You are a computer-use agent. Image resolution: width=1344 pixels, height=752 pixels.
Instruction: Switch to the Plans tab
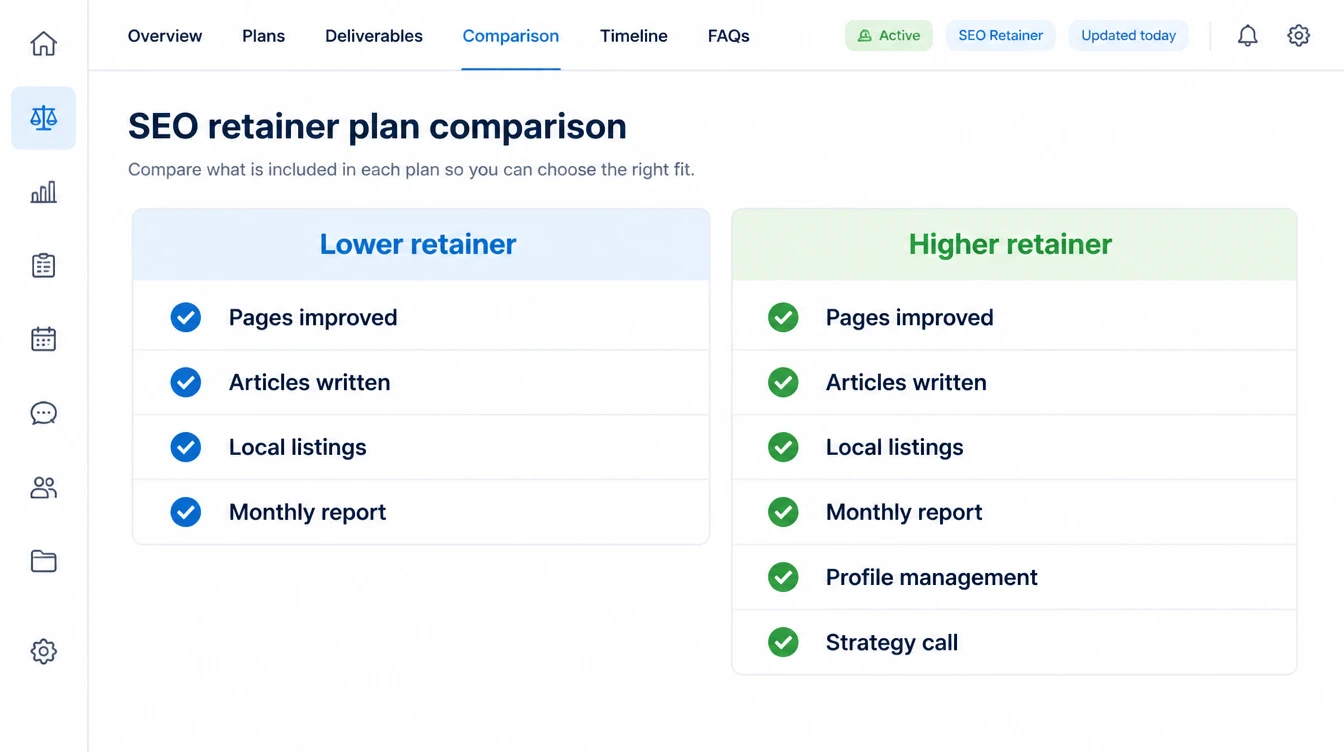(x=263, y=36)
